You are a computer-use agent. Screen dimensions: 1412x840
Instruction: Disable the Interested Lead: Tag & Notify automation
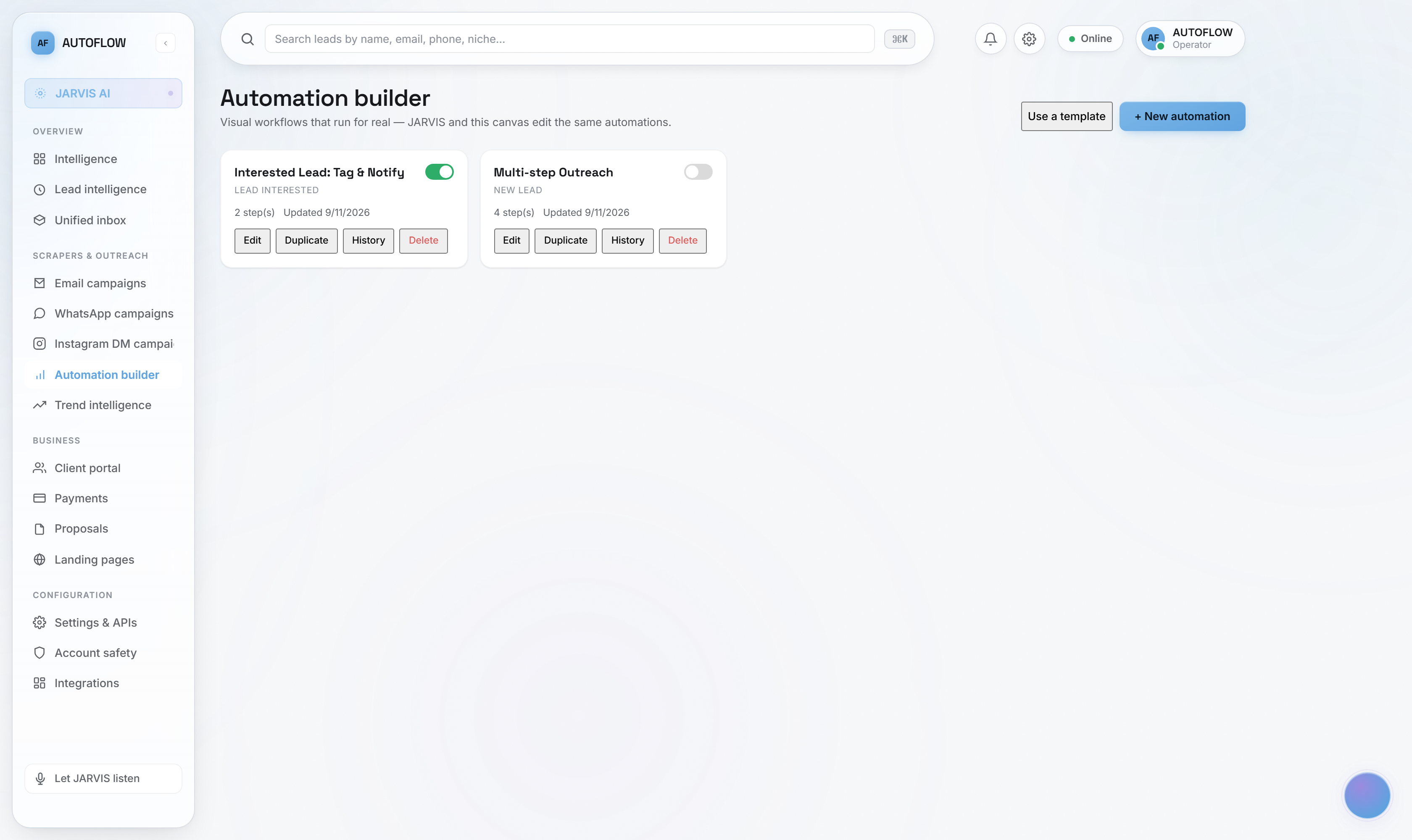pyautogui.click(x=440, y=172)
